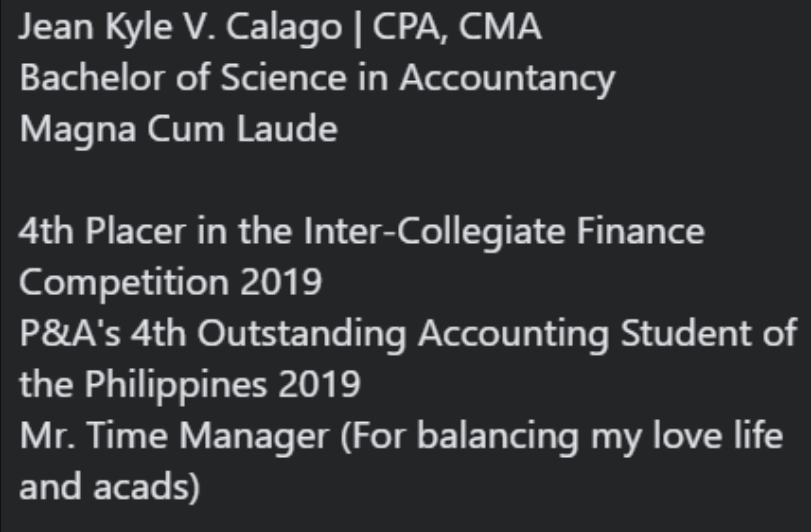Viewport: 811px width, 532px height.
Task: Click the word Finance
Action: (x=641, y=231)
